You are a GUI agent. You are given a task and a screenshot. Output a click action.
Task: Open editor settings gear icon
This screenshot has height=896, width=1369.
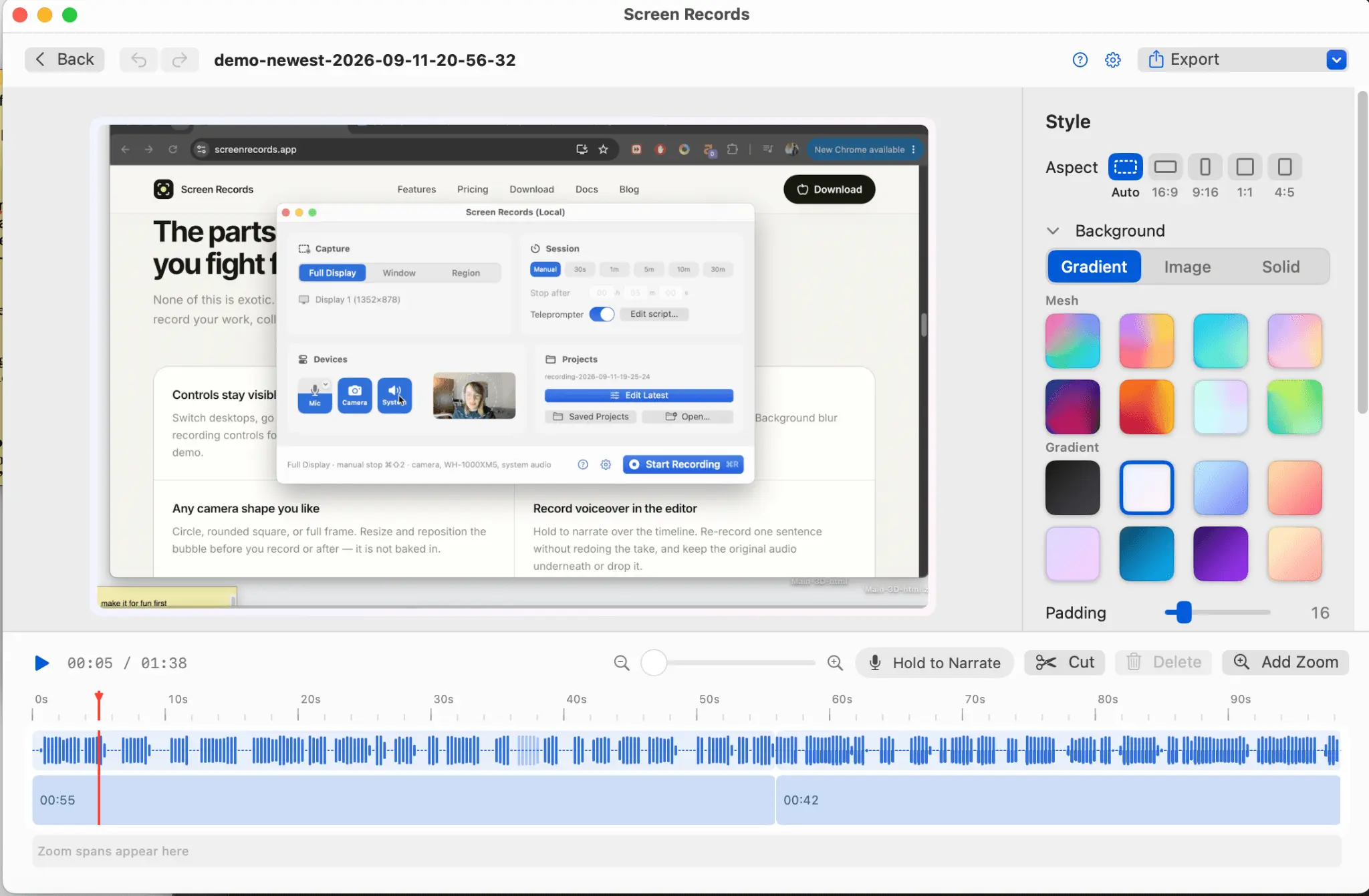click(x=1112, y=60)
